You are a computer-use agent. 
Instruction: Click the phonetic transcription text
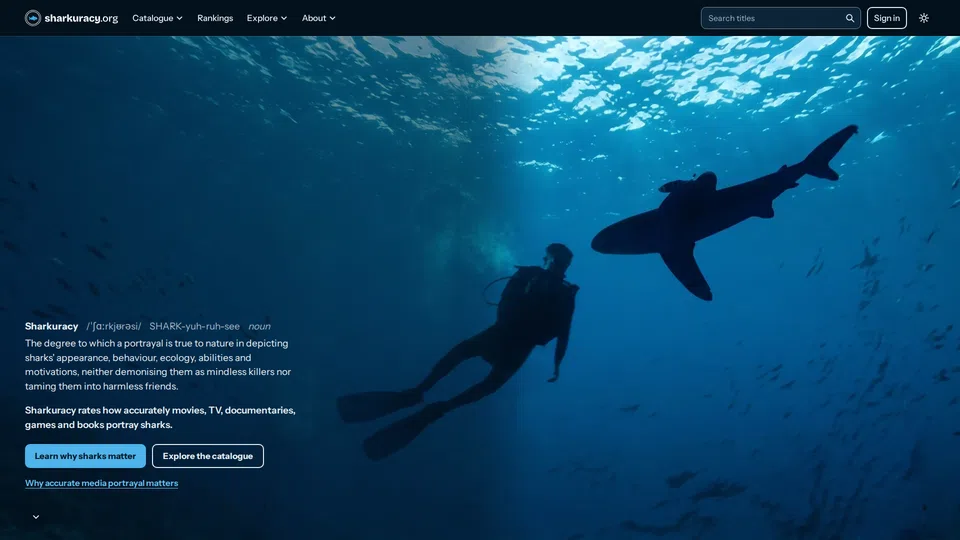tap(114, 326)
